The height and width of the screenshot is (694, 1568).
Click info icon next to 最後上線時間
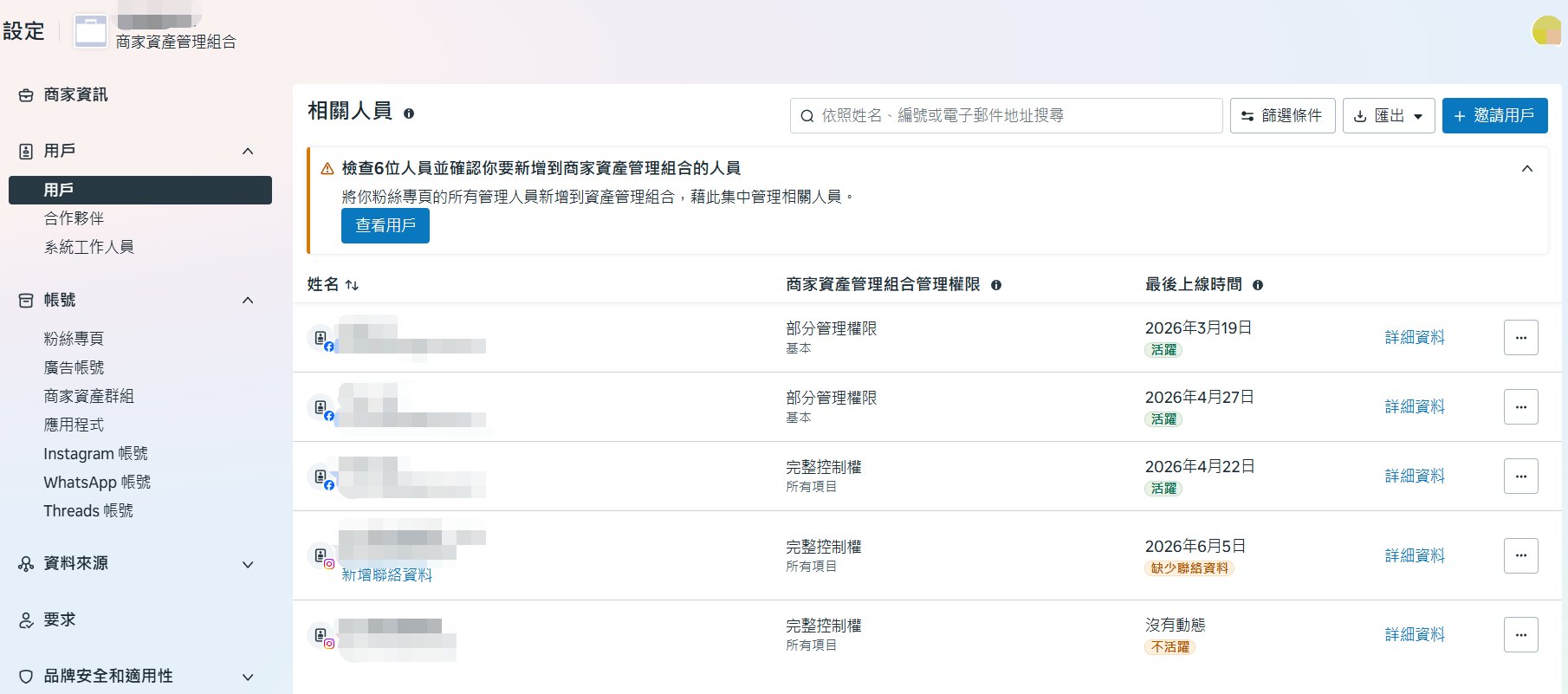tap(1258, 285)
